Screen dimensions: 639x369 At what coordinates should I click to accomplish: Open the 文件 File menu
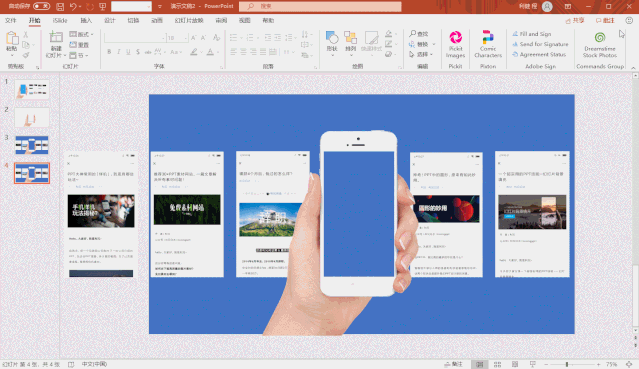coord(11,20)
